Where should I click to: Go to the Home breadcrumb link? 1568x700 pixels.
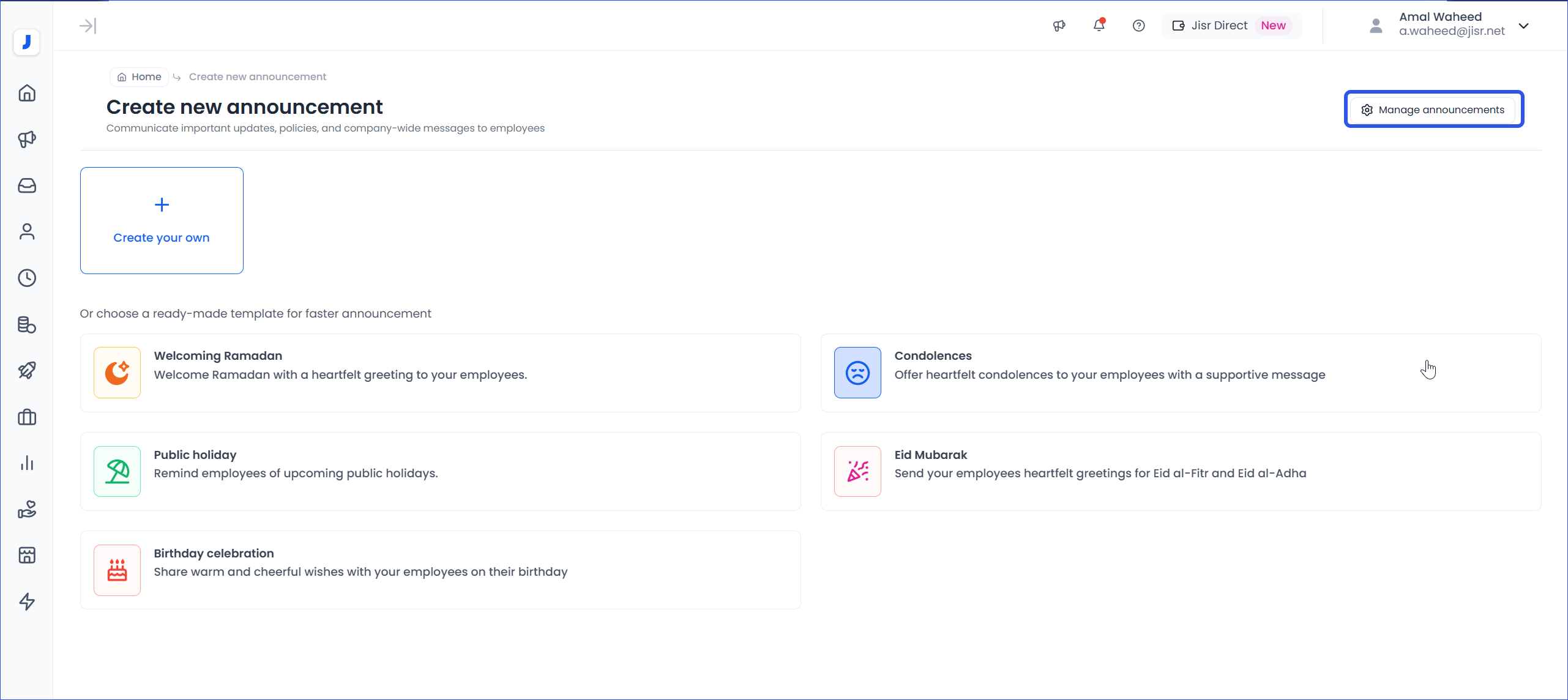pos(140,77)
